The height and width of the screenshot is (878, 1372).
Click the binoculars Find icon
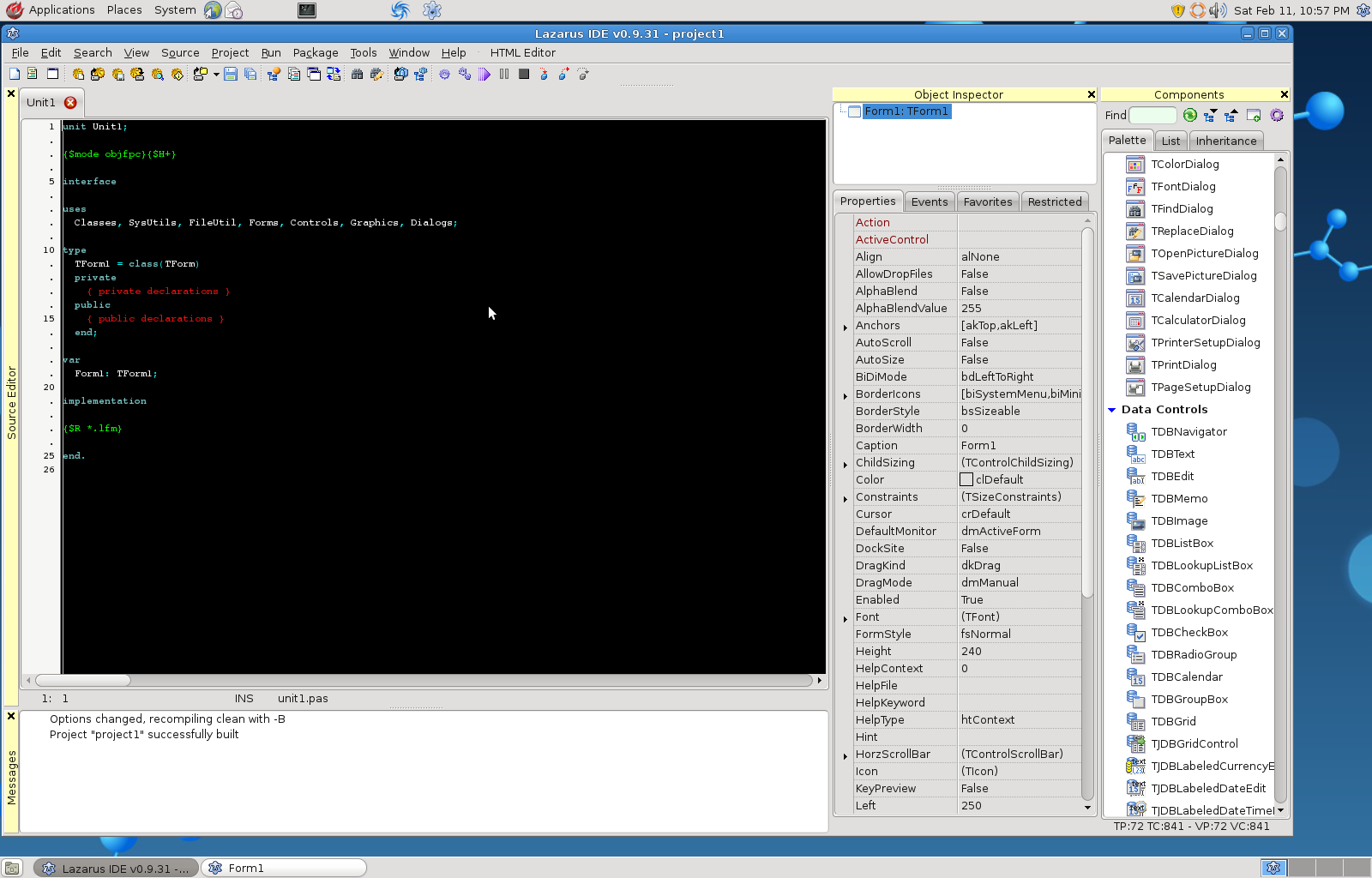357,74
